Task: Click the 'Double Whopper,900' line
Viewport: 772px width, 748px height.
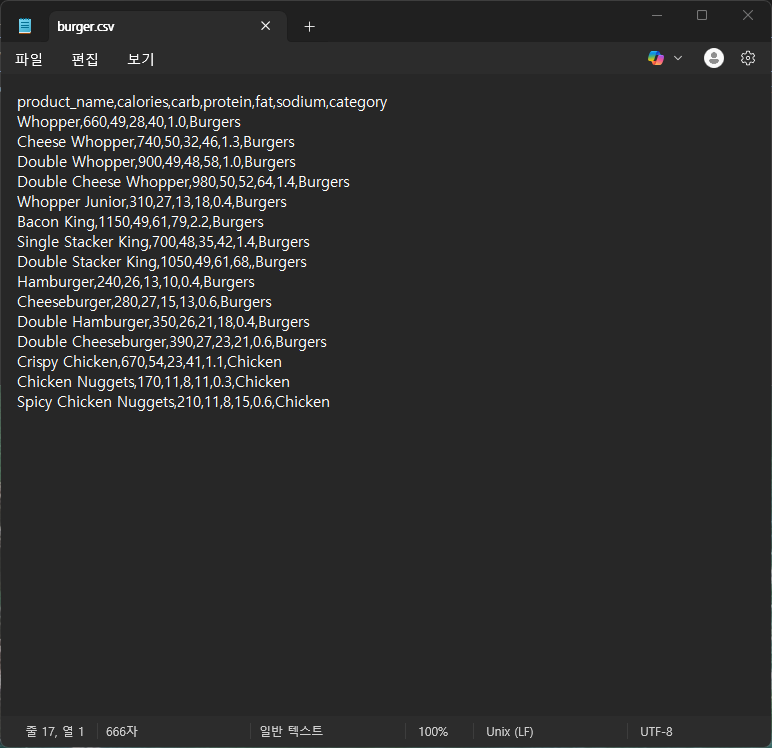Action: [156, 162]
